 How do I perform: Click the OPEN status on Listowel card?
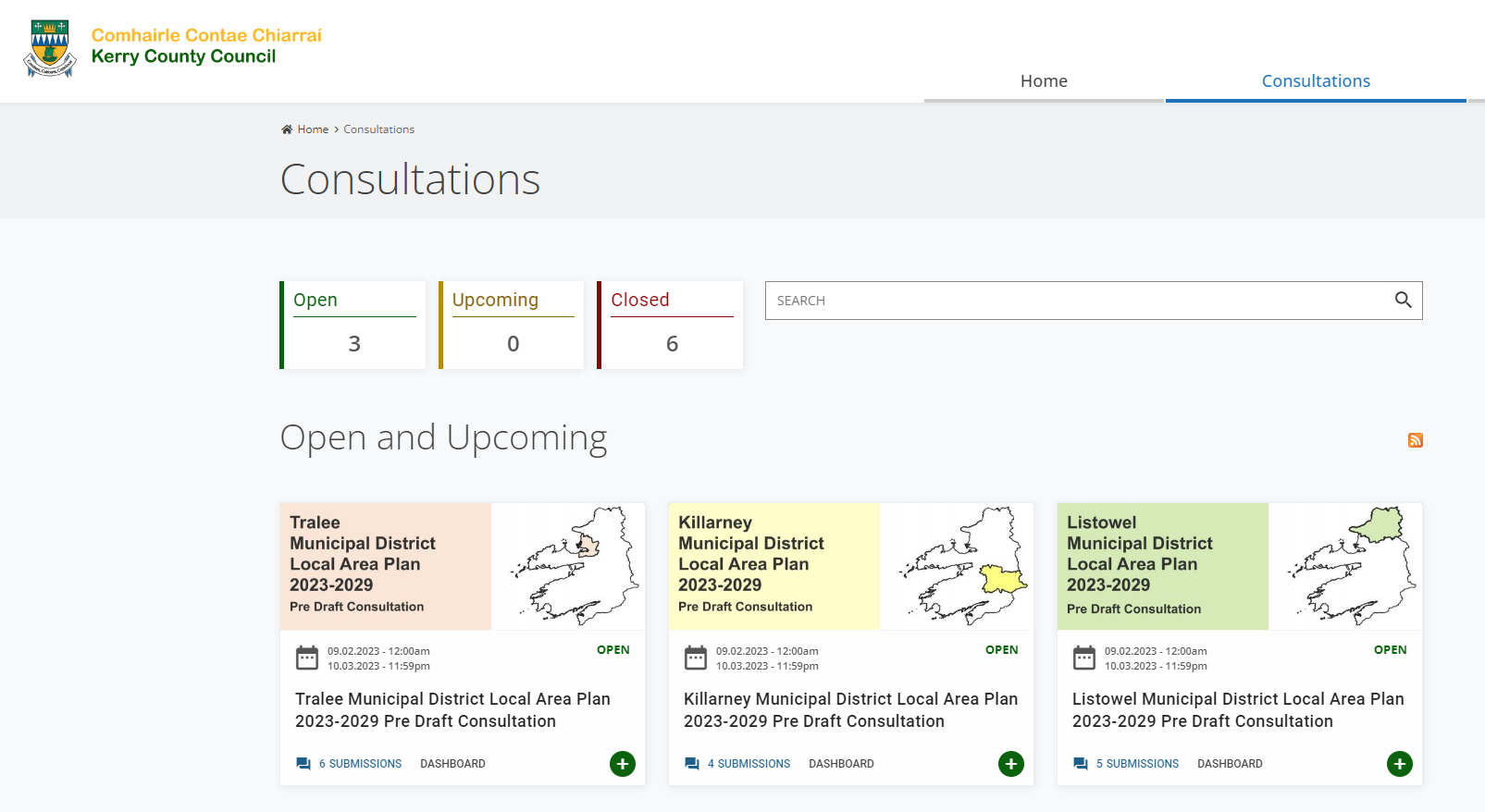[1391, 650]
